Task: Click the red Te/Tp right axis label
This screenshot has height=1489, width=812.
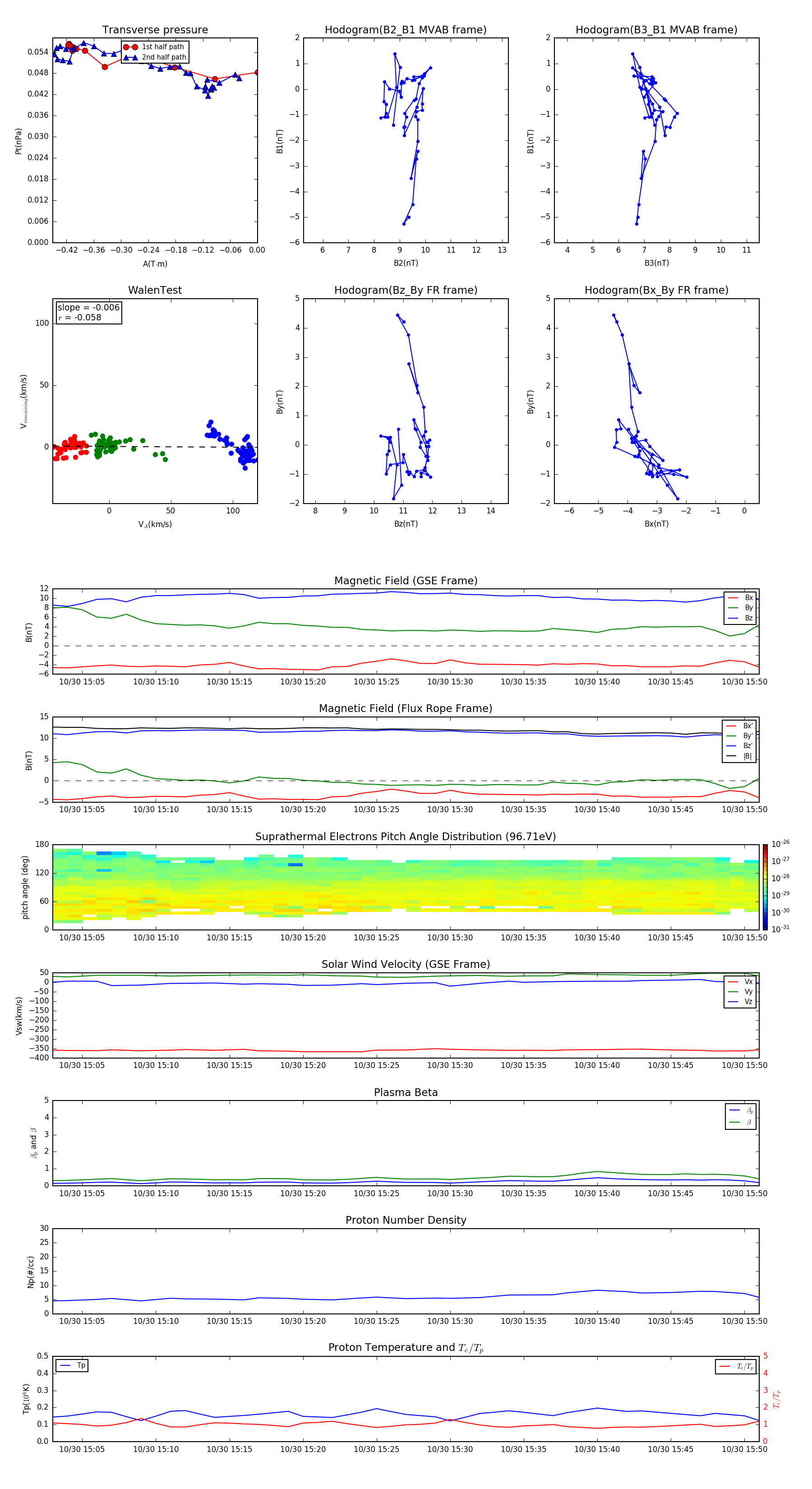Action: (x=776, y=1399)
